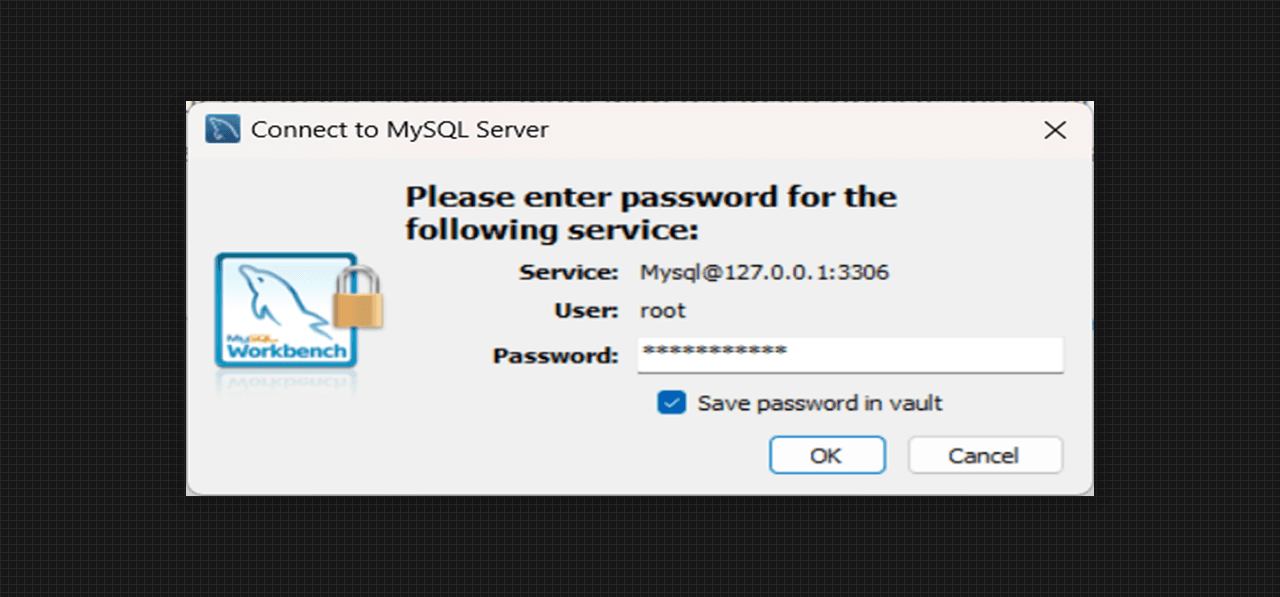Click the 'Please enter password' heading
1280x597 pixels.
tap(650, 196)
